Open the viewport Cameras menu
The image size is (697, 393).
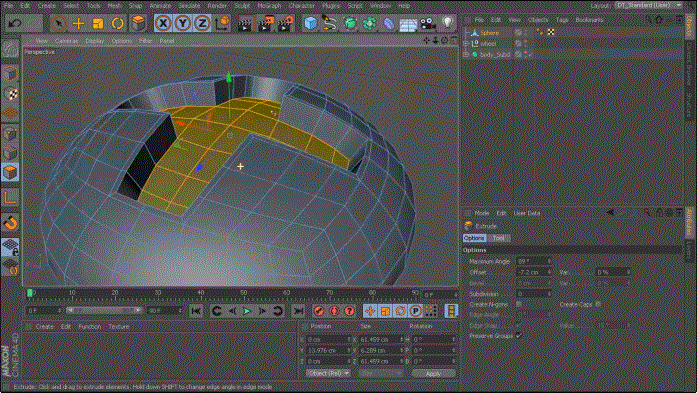tap(66, 40)
